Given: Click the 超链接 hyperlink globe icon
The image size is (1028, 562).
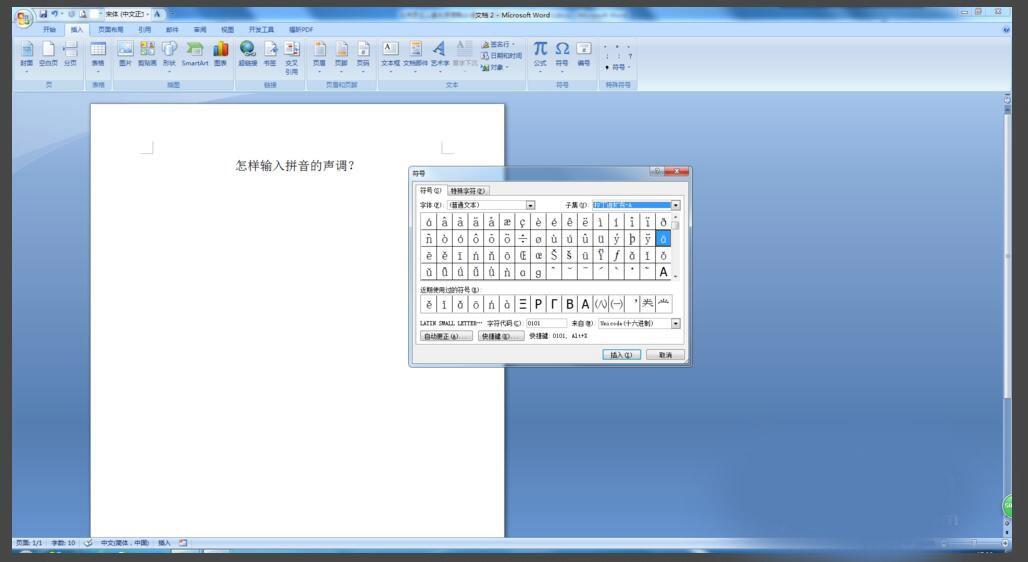Looking at the screenshot, I should point(247,51).
